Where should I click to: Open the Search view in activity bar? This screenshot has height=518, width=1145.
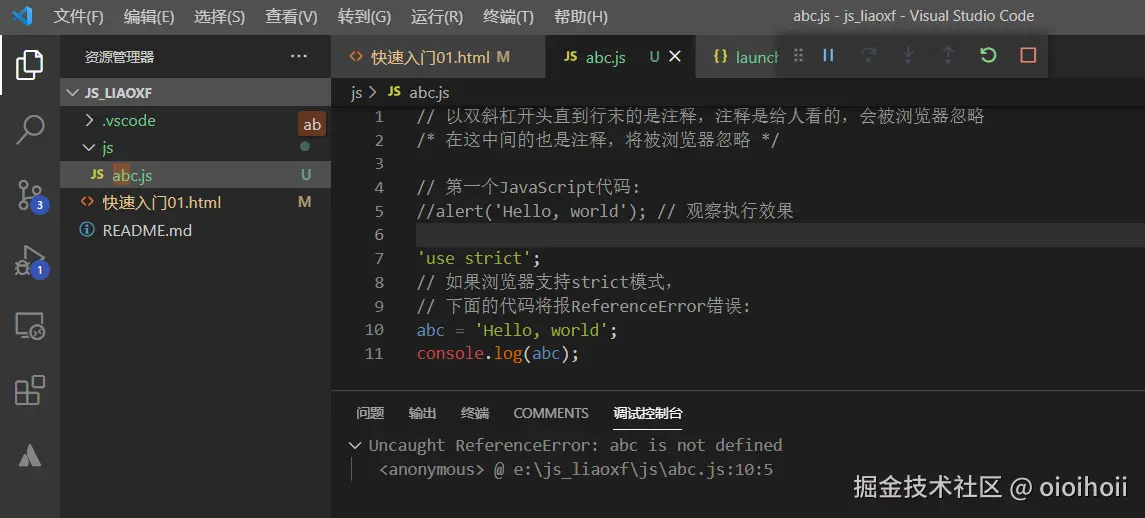29,129
